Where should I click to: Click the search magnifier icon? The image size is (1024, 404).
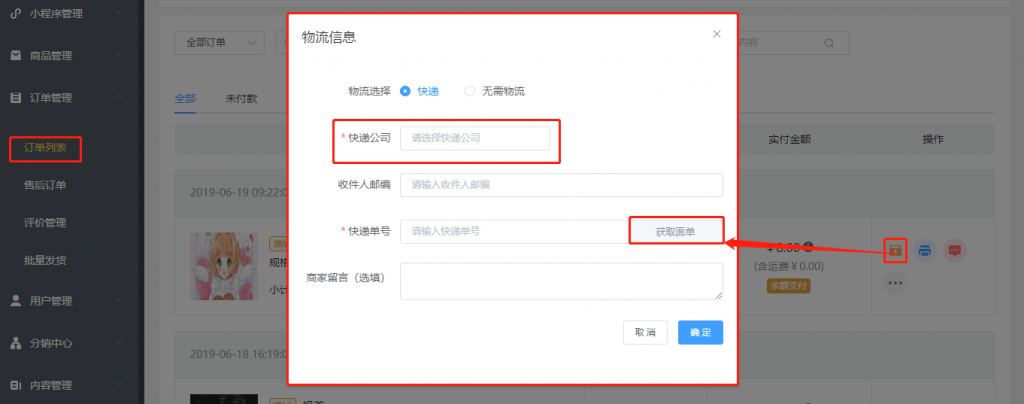point(829,43)
